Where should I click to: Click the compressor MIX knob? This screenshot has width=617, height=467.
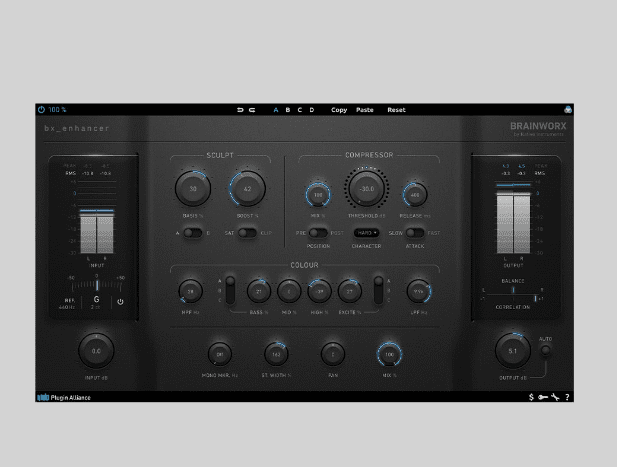pos(318,194)
